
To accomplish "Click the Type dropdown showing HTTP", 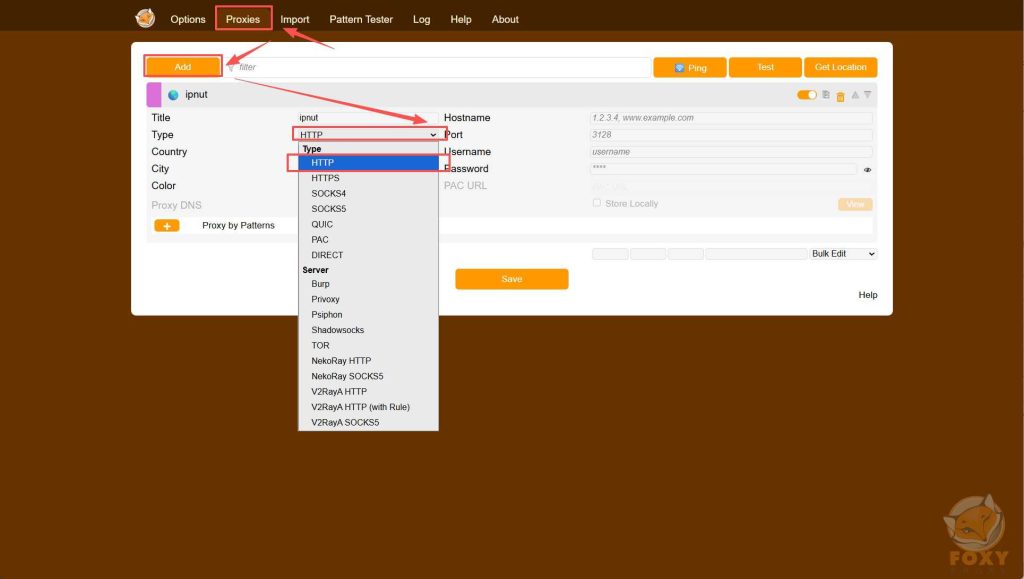I will pos(368,134).
